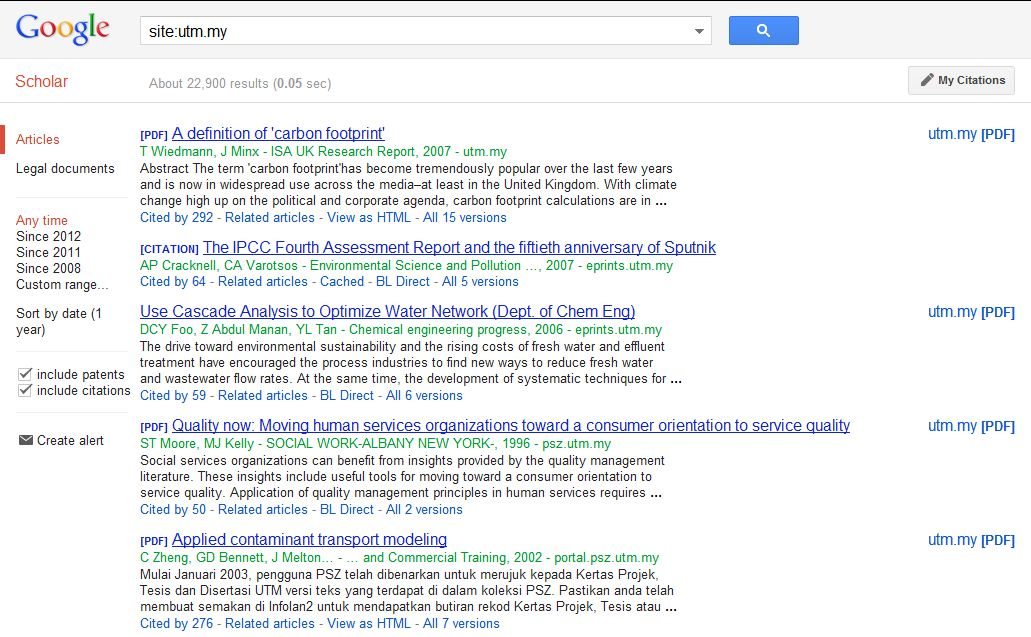The height and width of the screenshot is (637, 1031).
Task: Click 'All 5 versions' link
Action: pos(480,281)
